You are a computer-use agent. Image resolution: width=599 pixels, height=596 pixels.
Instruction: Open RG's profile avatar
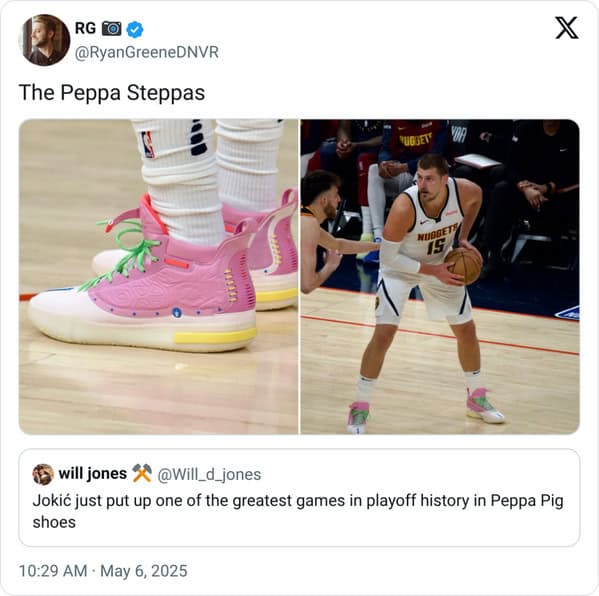44,40
